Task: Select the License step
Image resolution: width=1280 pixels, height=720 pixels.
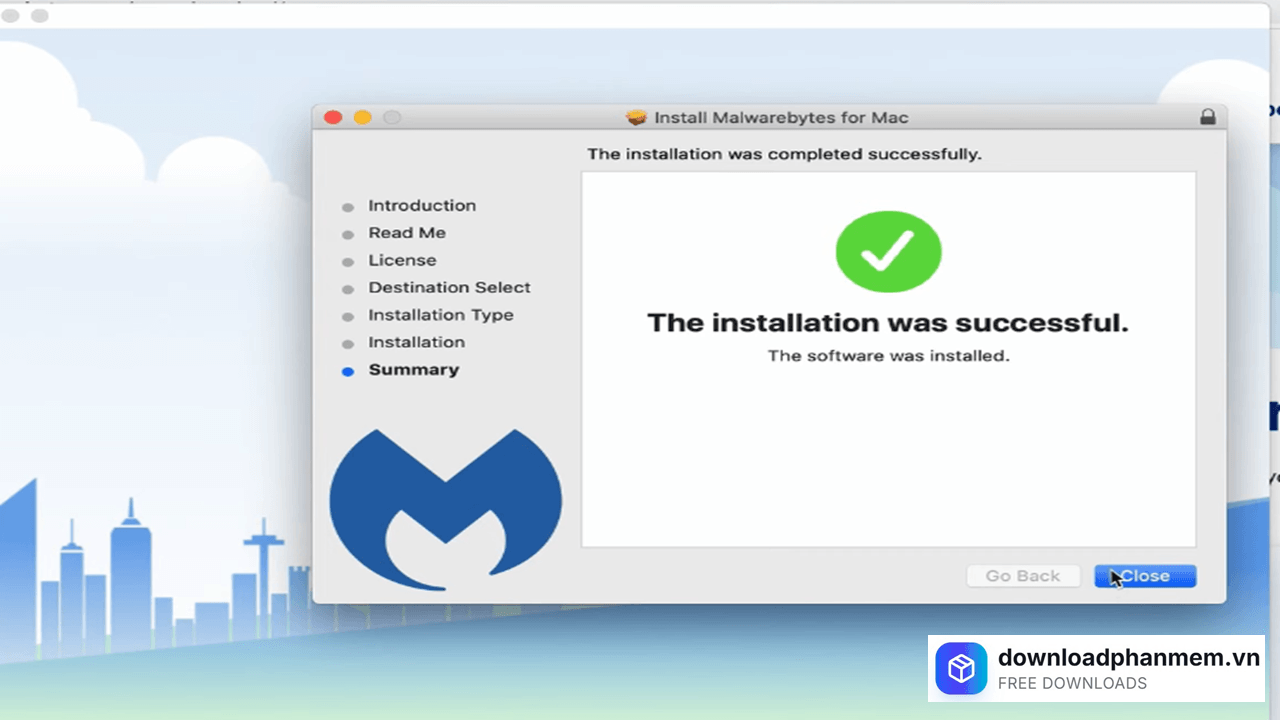Action: (402, 260)
